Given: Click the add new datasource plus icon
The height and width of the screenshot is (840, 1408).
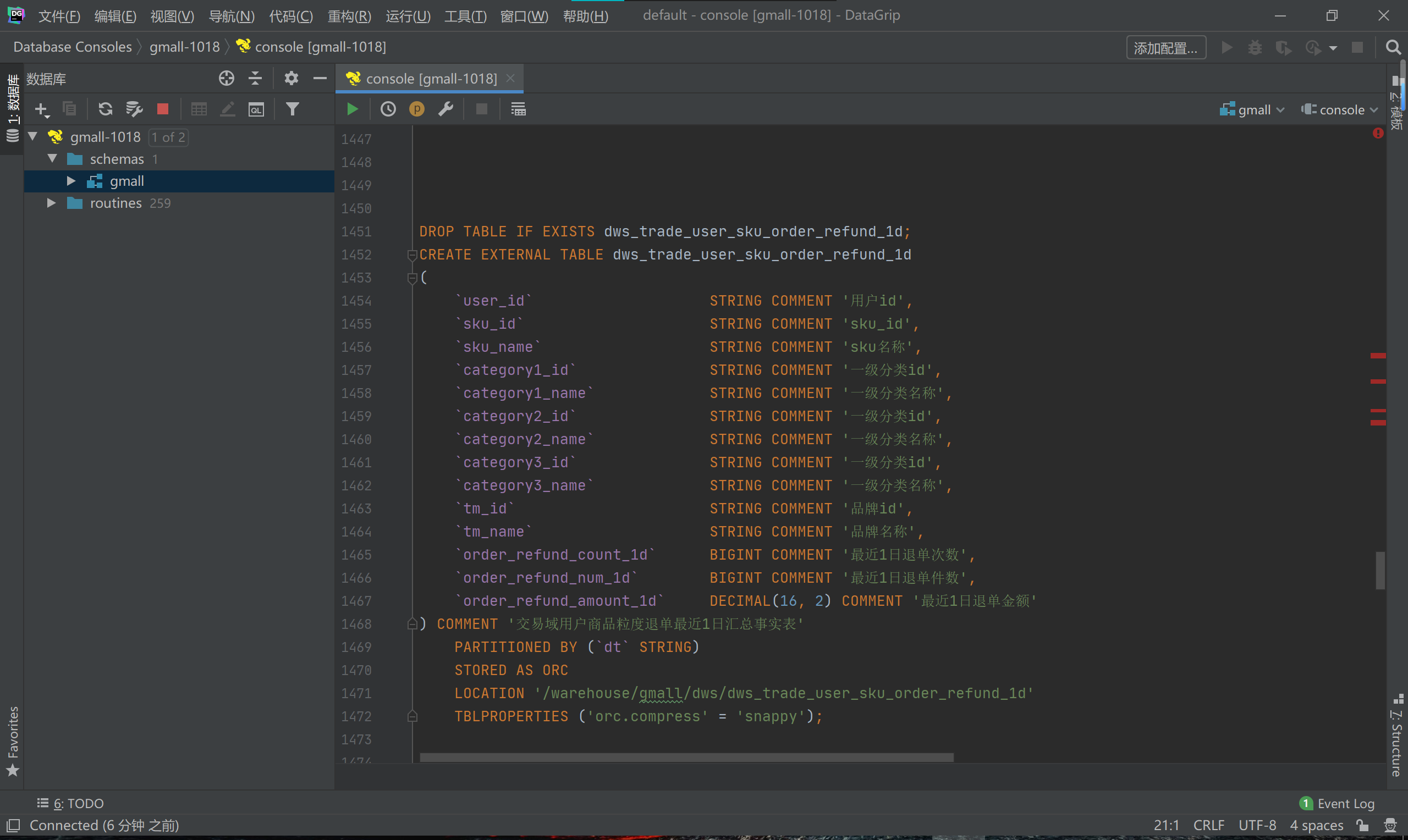Looking at the screenshot, I should tap(41, 109).
